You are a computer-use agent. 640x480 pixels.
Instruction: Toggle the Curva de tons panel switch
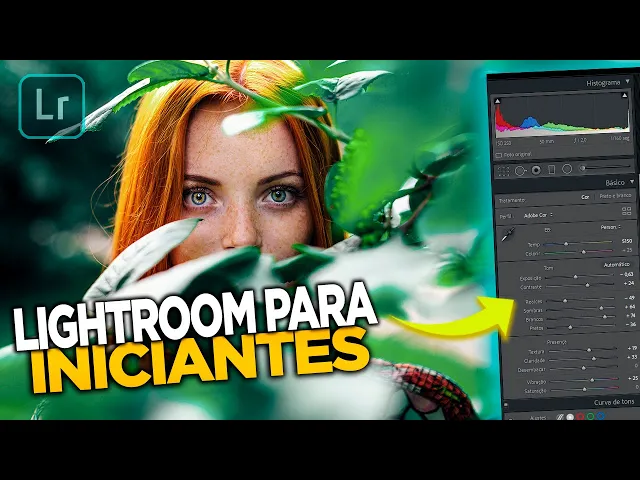pyautogui.click(x=506, y=405)
